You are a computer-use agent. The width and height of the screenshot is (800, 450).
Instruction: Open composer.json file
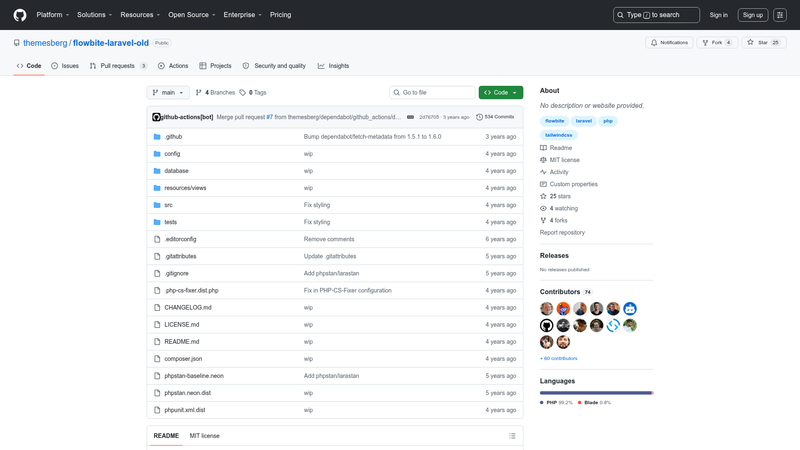point(183,359)
